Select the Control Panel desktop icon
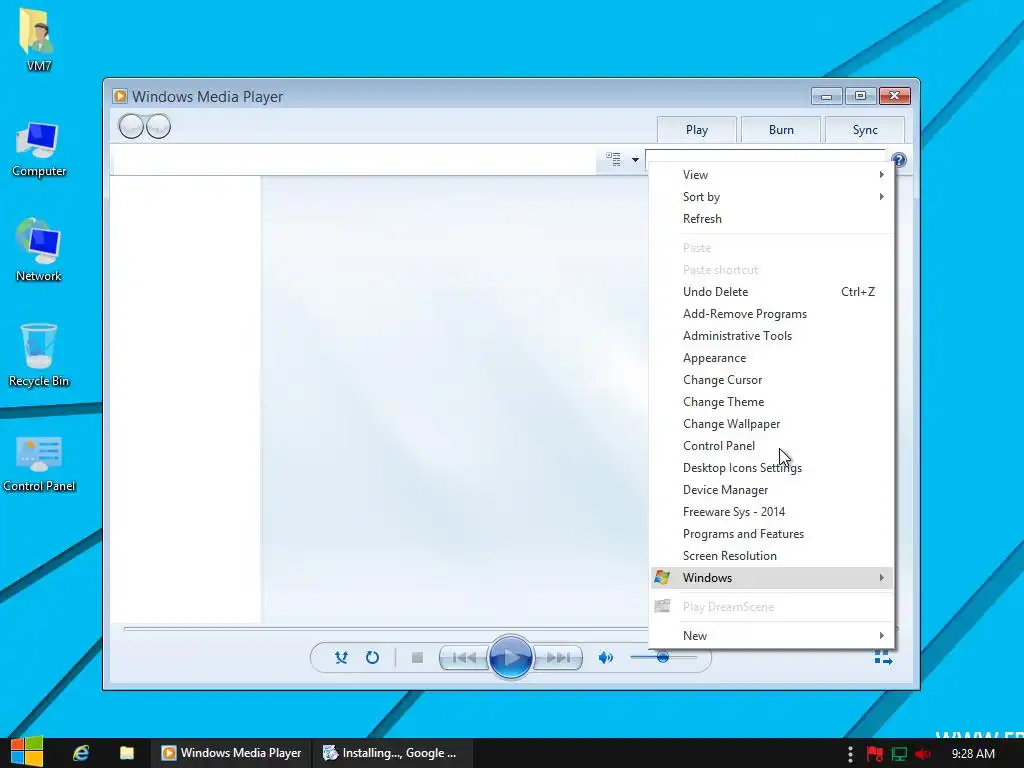The height and width of the screenshot is (768, 1024). click(39, 464)
